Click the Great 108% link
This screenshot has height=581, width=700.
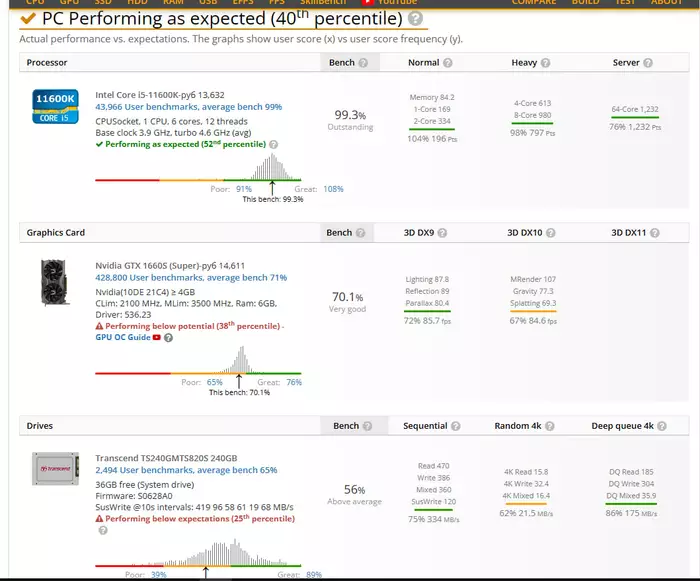333,189
